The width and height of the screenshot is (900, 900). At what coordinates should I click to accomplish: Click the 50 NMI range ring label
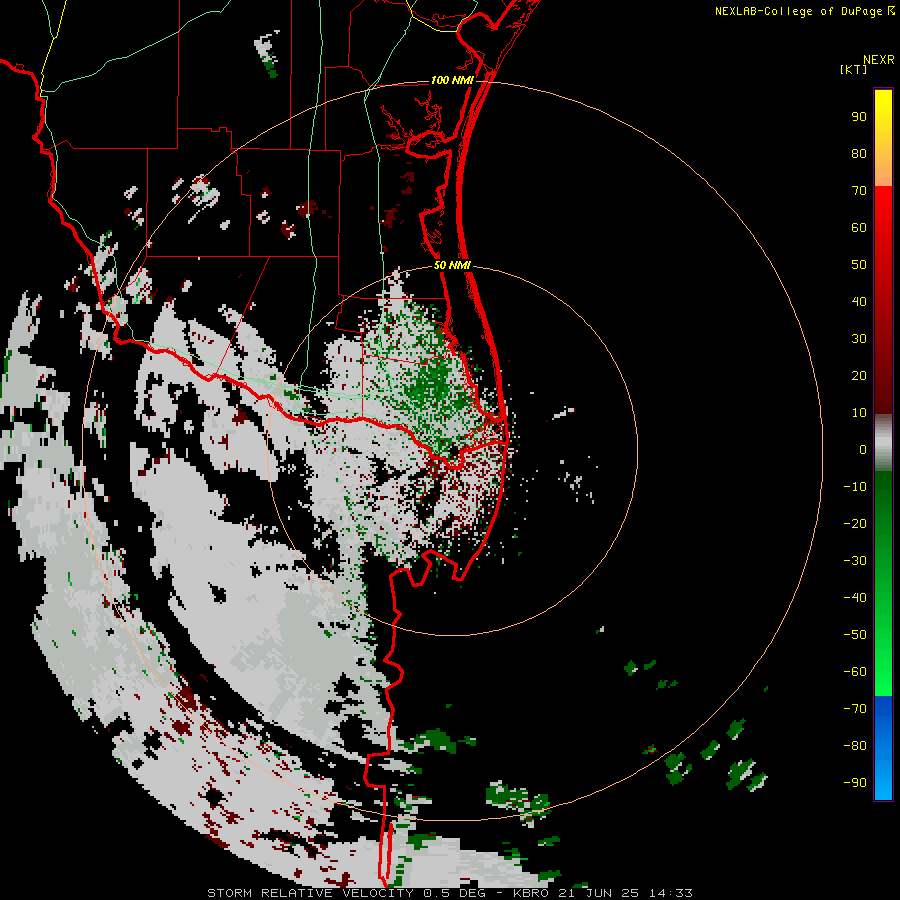click(452, 265)
